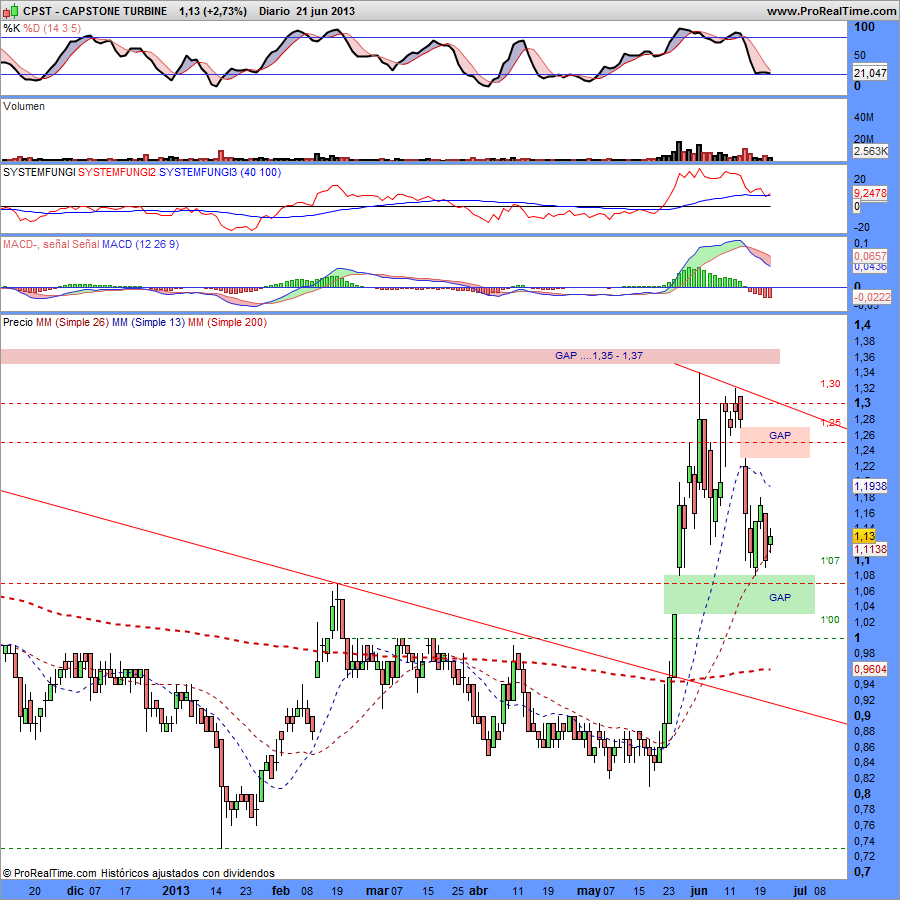
Task: Click the SYSTEMFUNGI3 (40 100) label
Action: click(220, 172)
